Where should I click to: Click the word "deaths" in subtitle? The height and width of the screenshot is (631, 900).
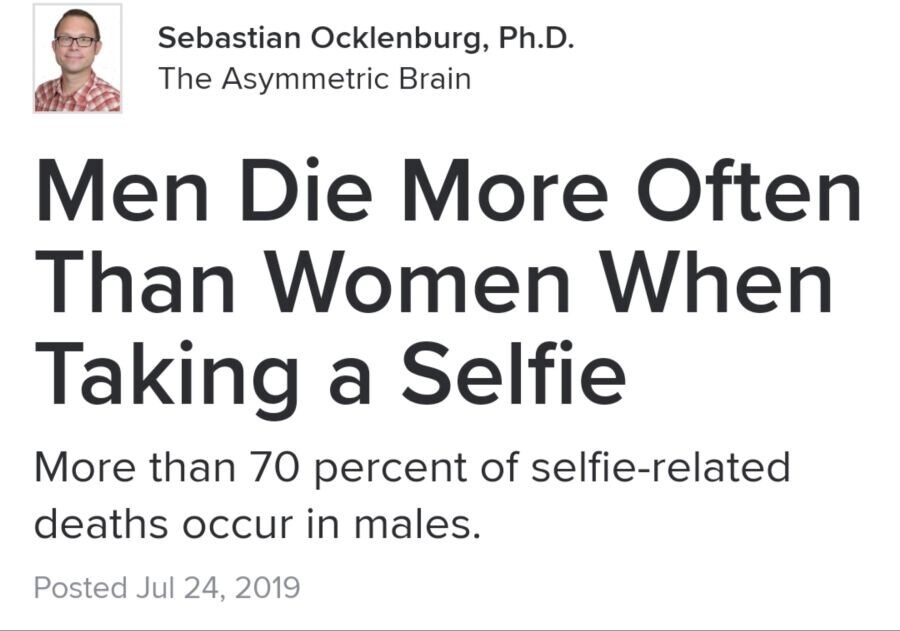[x=102, y=522]
